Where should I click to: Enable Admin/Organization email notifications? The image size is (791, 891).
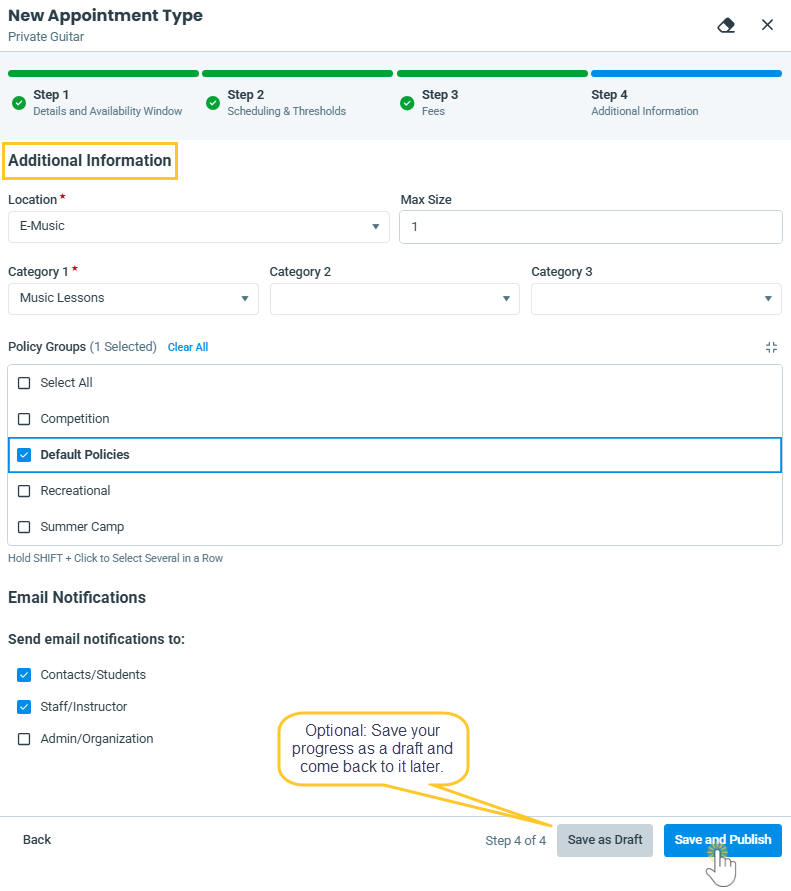25,739
